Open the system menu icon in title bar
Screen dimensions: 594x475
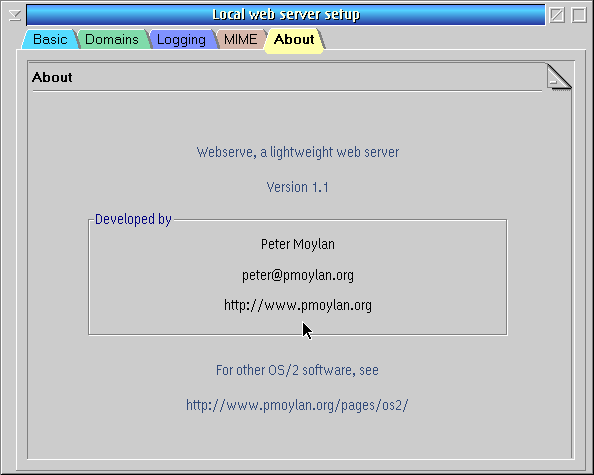pyautogui.click(x=15, y=15)
